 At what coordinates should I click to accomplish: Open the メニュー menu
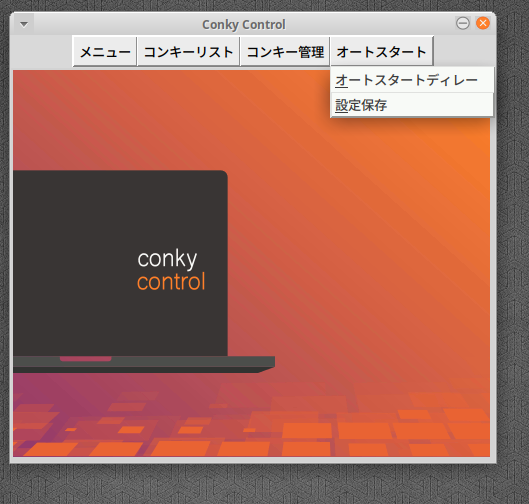[x=105, y=52]
